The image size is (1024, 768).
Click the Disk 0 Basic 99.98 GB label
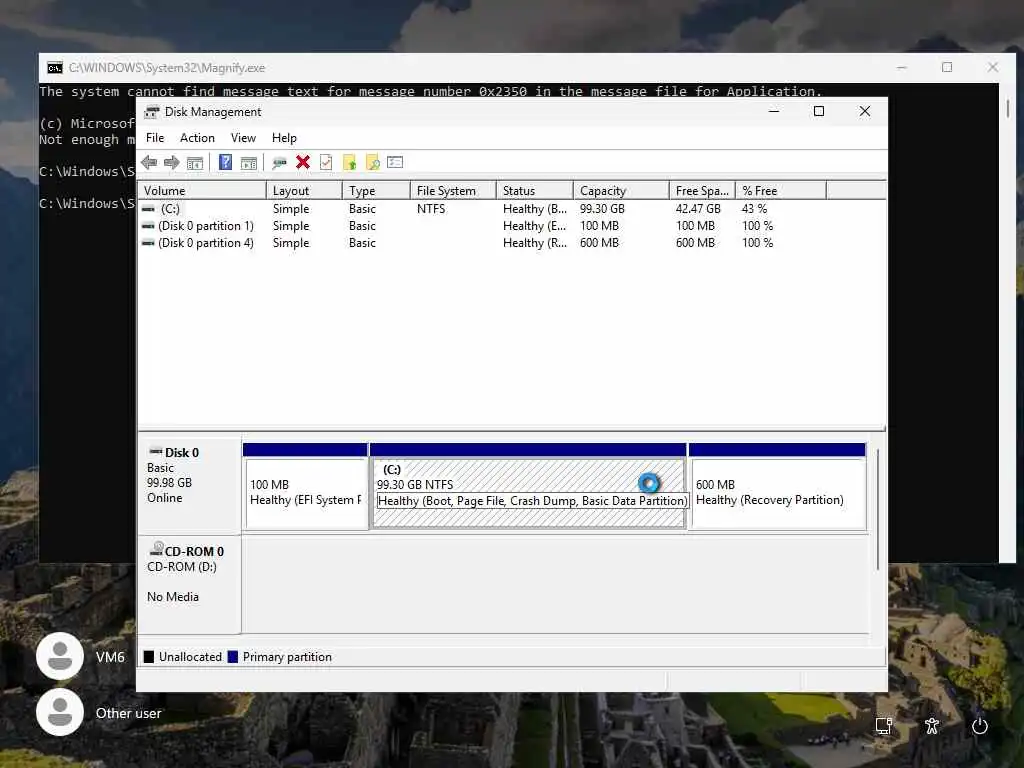pos(189,485)
